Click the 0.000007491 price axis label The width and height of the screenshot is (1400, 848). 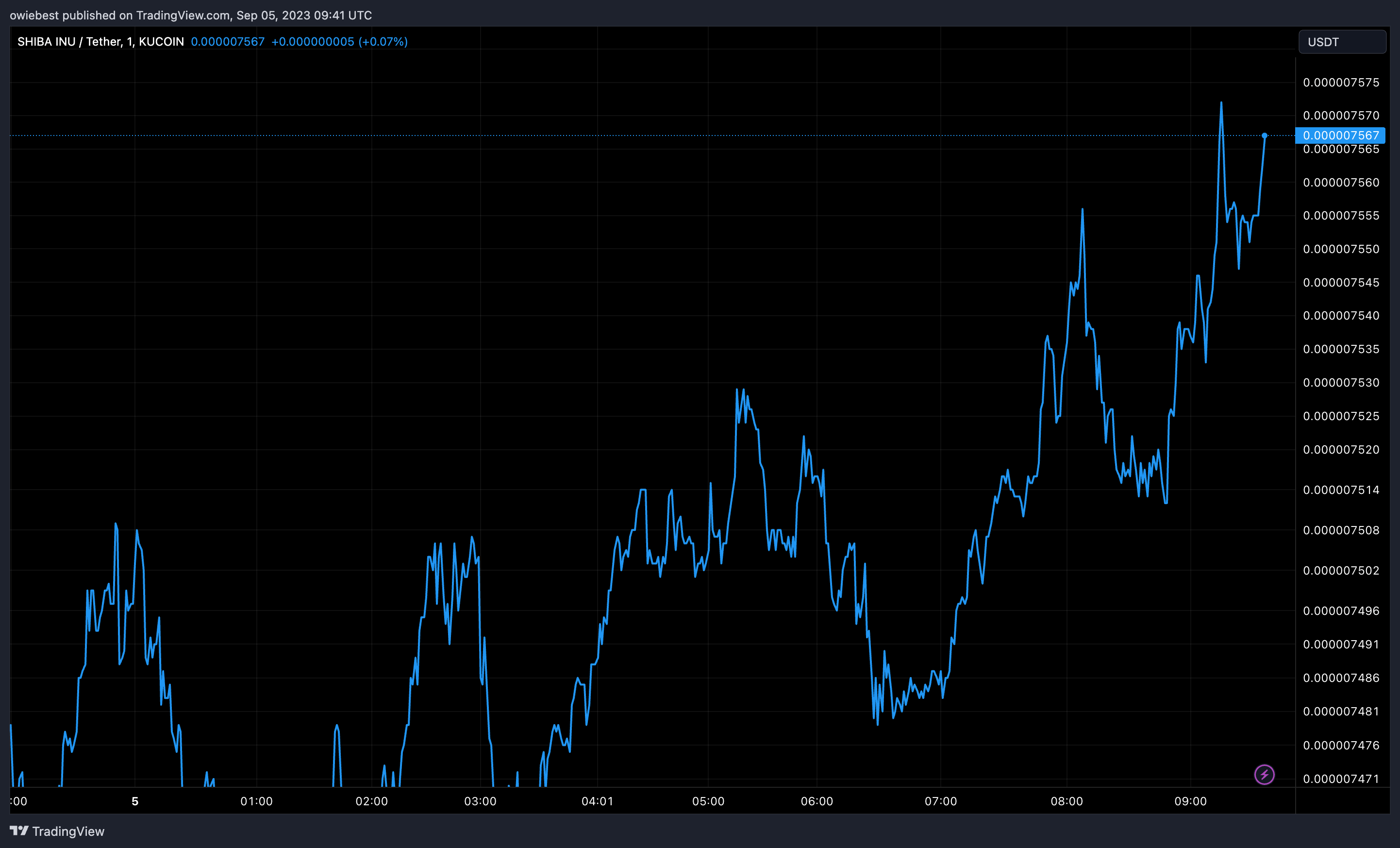1341,644
